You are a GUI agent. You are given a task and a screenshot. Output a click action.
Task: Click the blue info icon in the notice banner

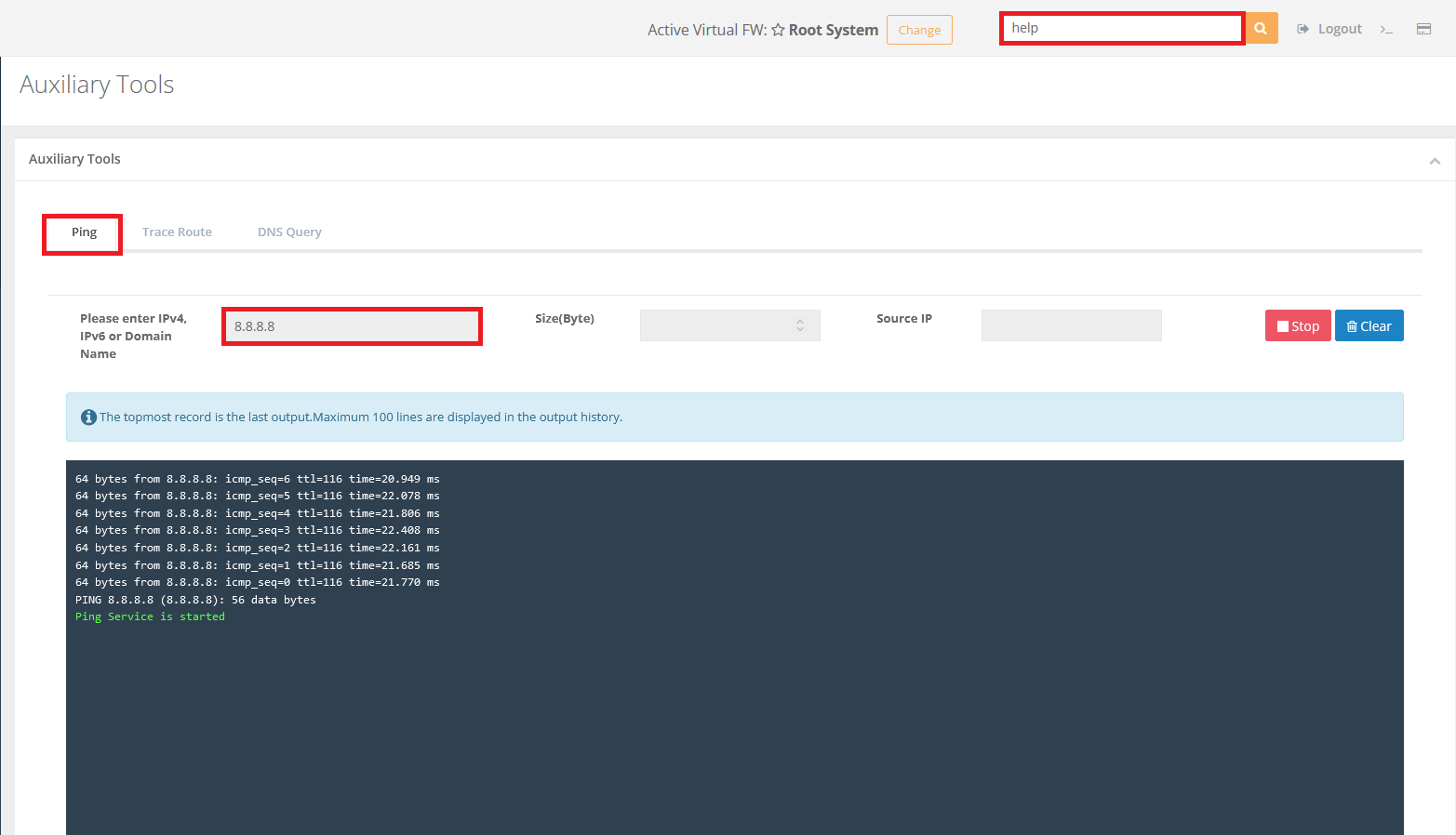coord(88,417)
